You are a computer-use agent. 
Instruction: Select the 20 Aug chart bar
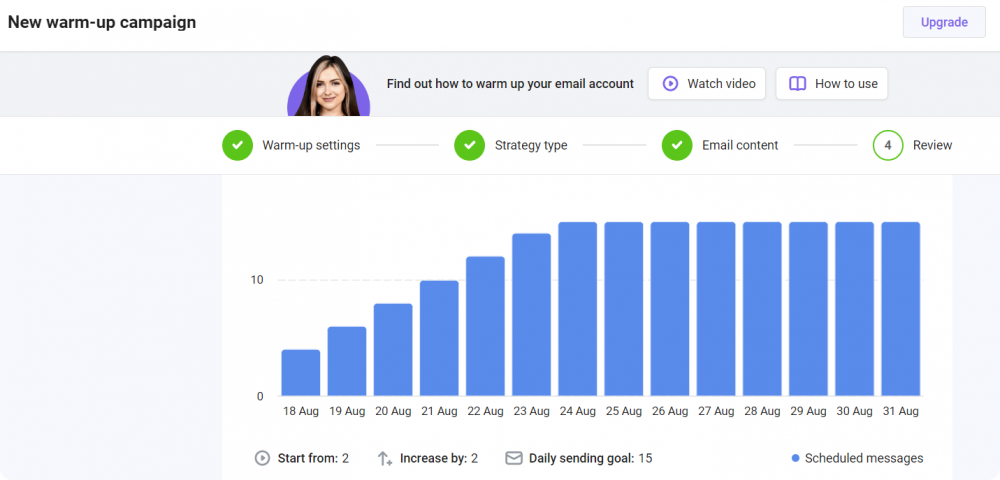(393, 350)
